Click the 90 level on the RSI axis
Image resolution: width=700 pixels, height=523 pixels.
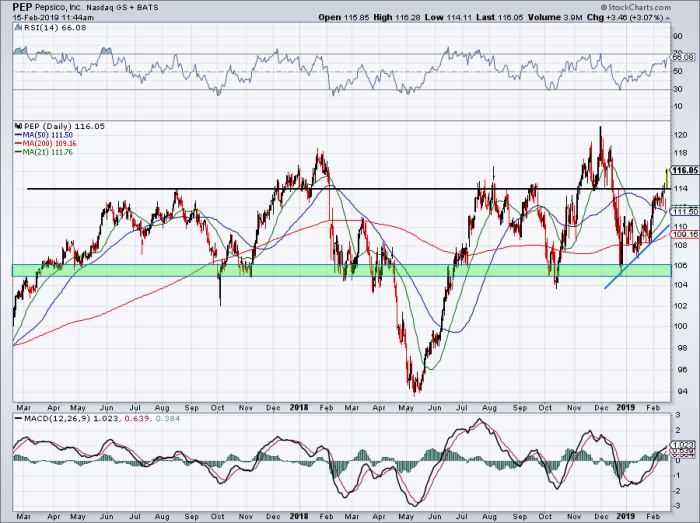(677, 37)
